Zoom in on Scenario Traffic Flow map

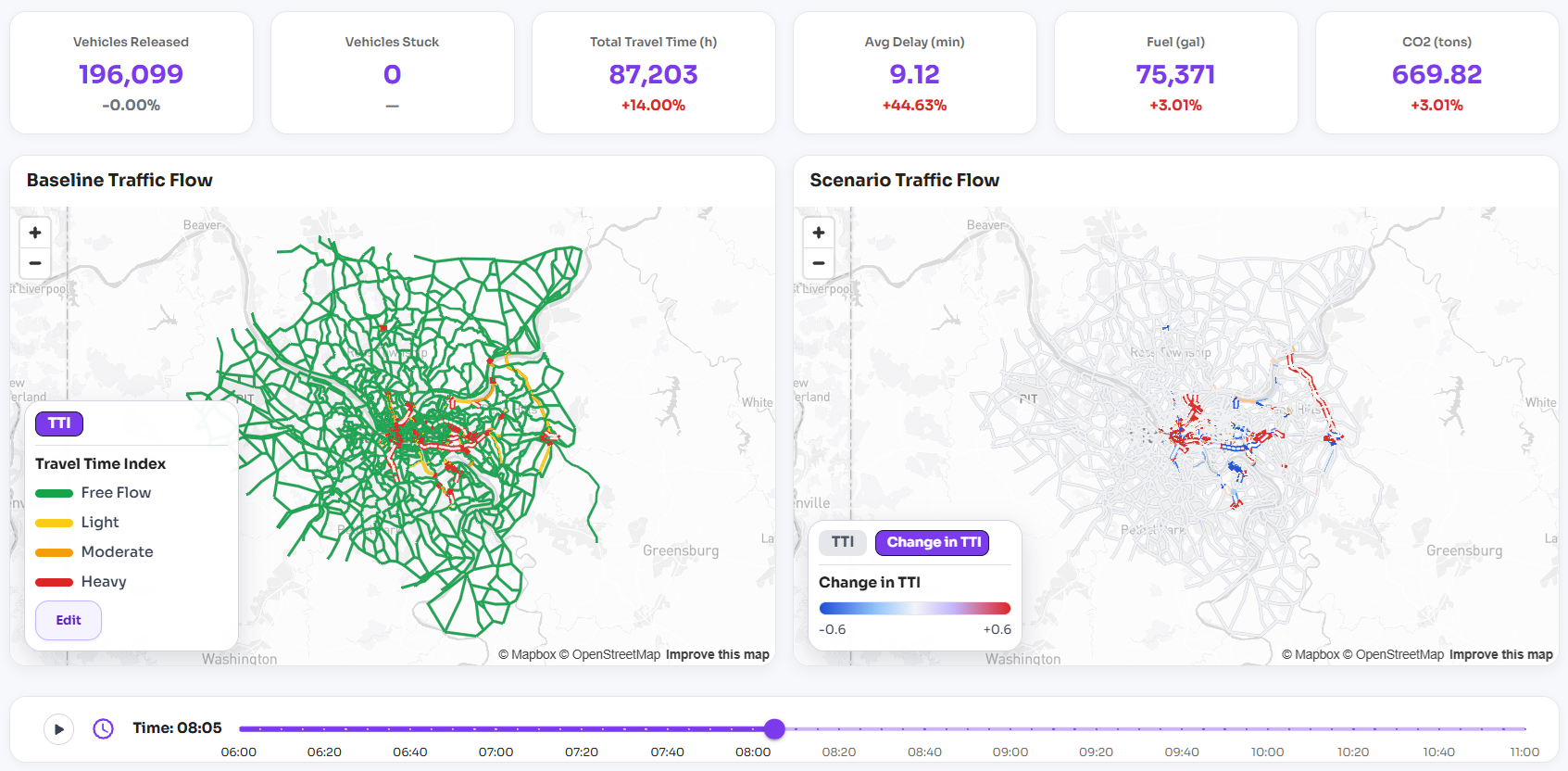pyautogui.click(x=819, y=233)
